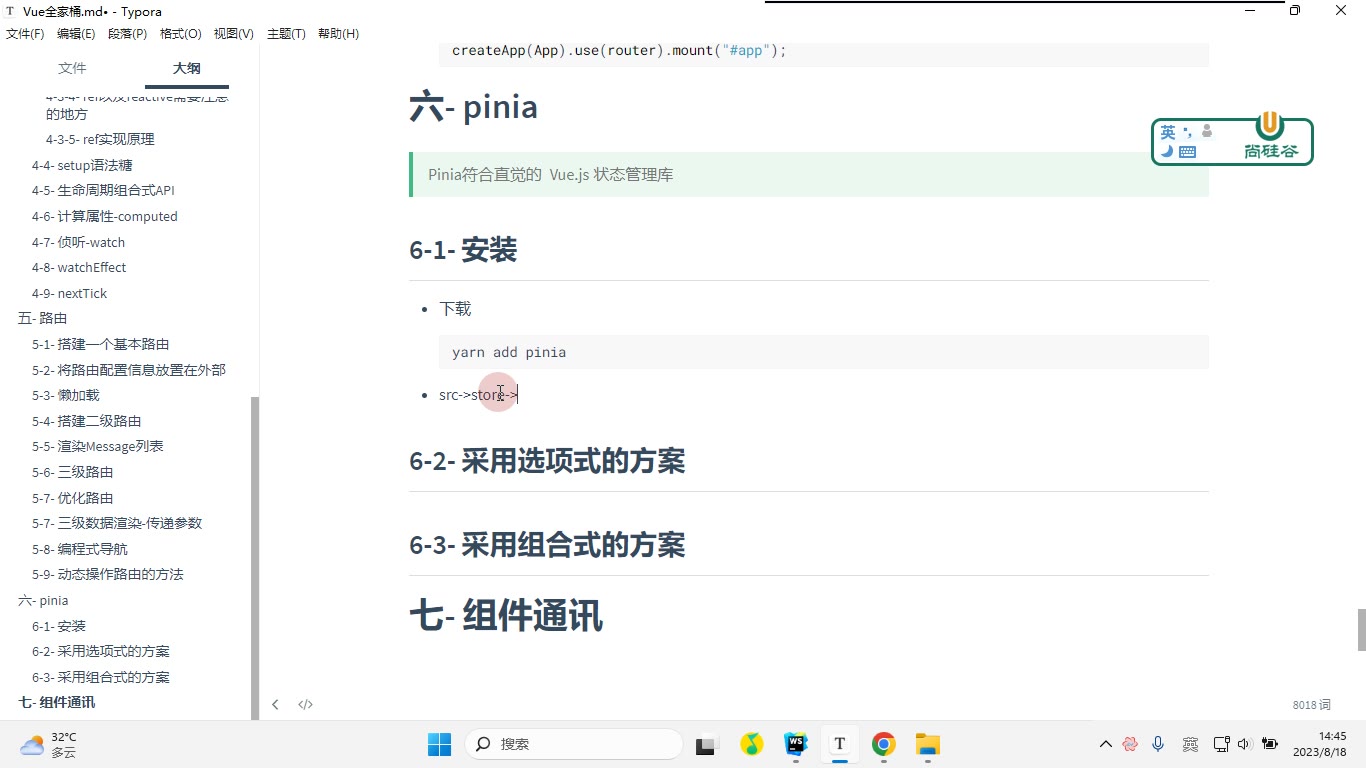Select outline heading 六- pinia
The image size is (1366, 768).
click(x=43, y=601)
